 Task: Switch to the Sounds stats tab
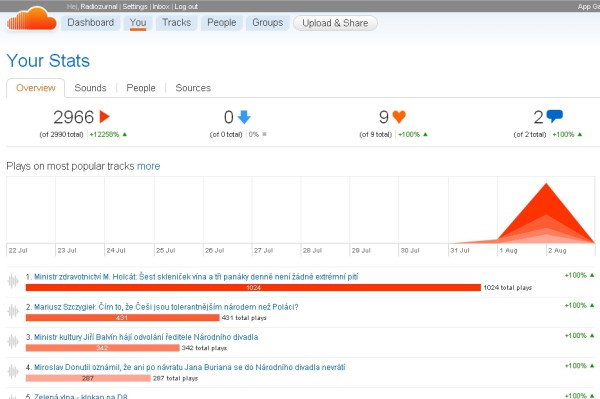coord(90,88)
